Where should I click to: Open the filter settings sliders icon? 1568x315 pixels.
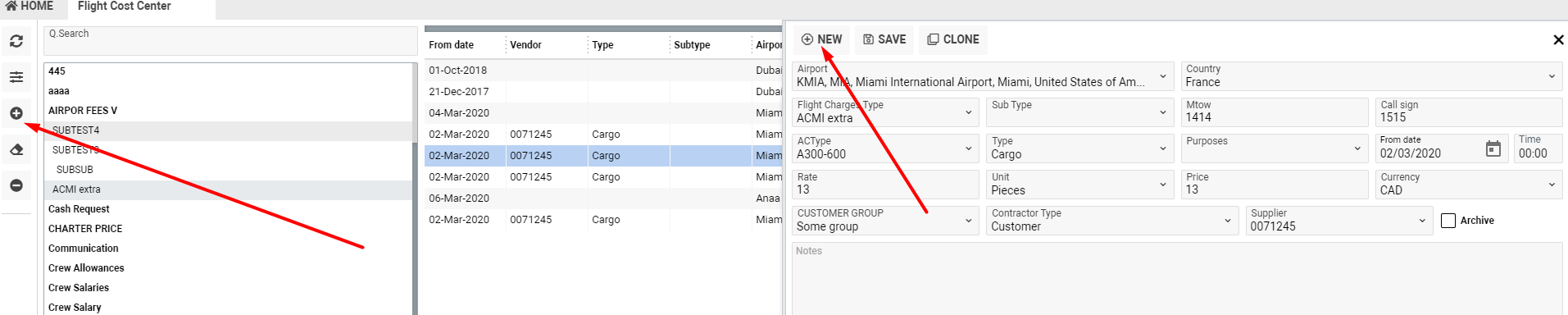(16, 77)
